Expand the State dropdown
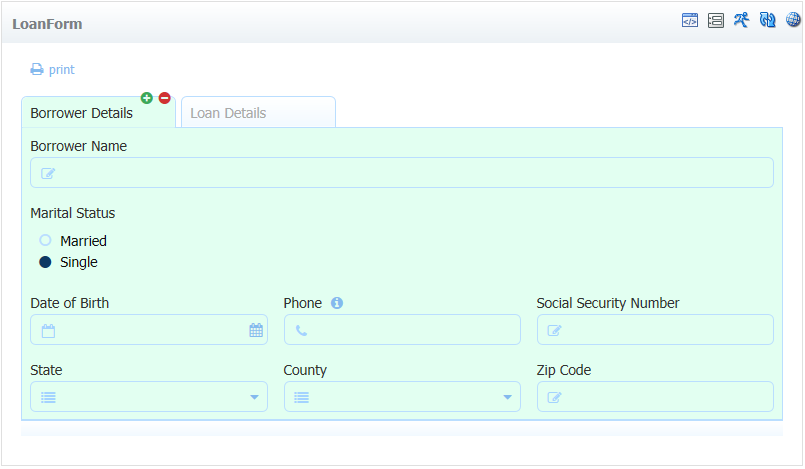Image resolution: width=805 pixels, height=469 pixels. 149,397
